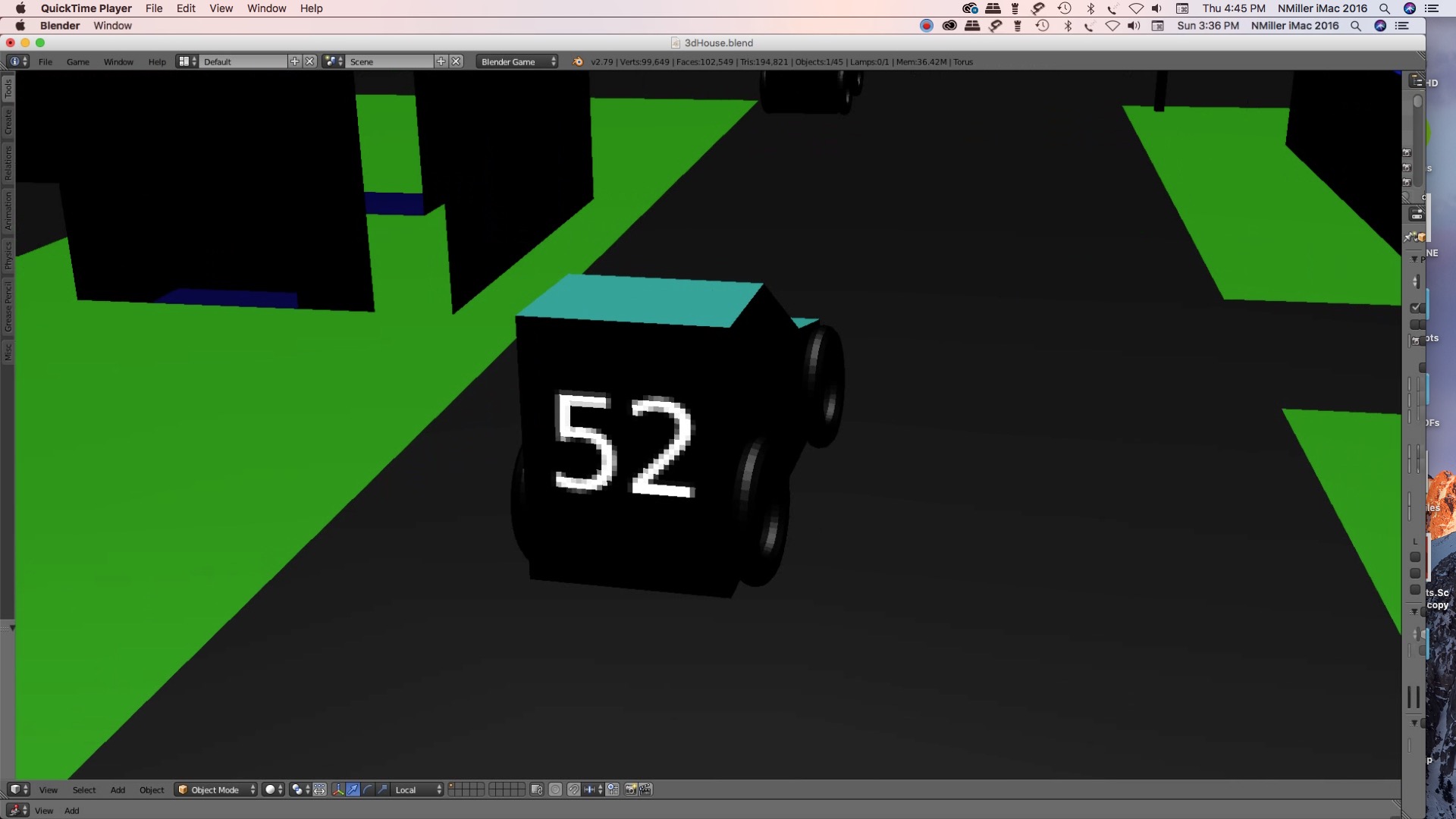Click the Blender logo in info header
This screenshot has width=1456, height=819.
coord(578,61)
